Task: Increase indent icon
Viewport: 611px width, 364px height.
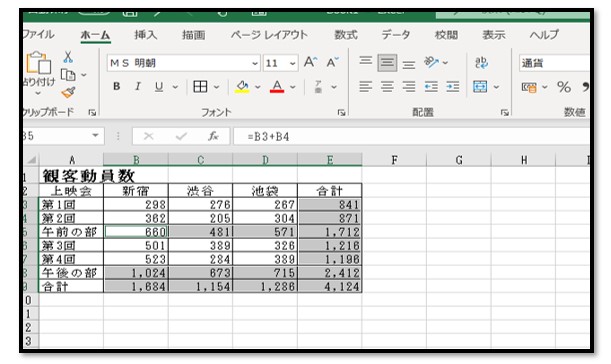Action: point(452,87)
